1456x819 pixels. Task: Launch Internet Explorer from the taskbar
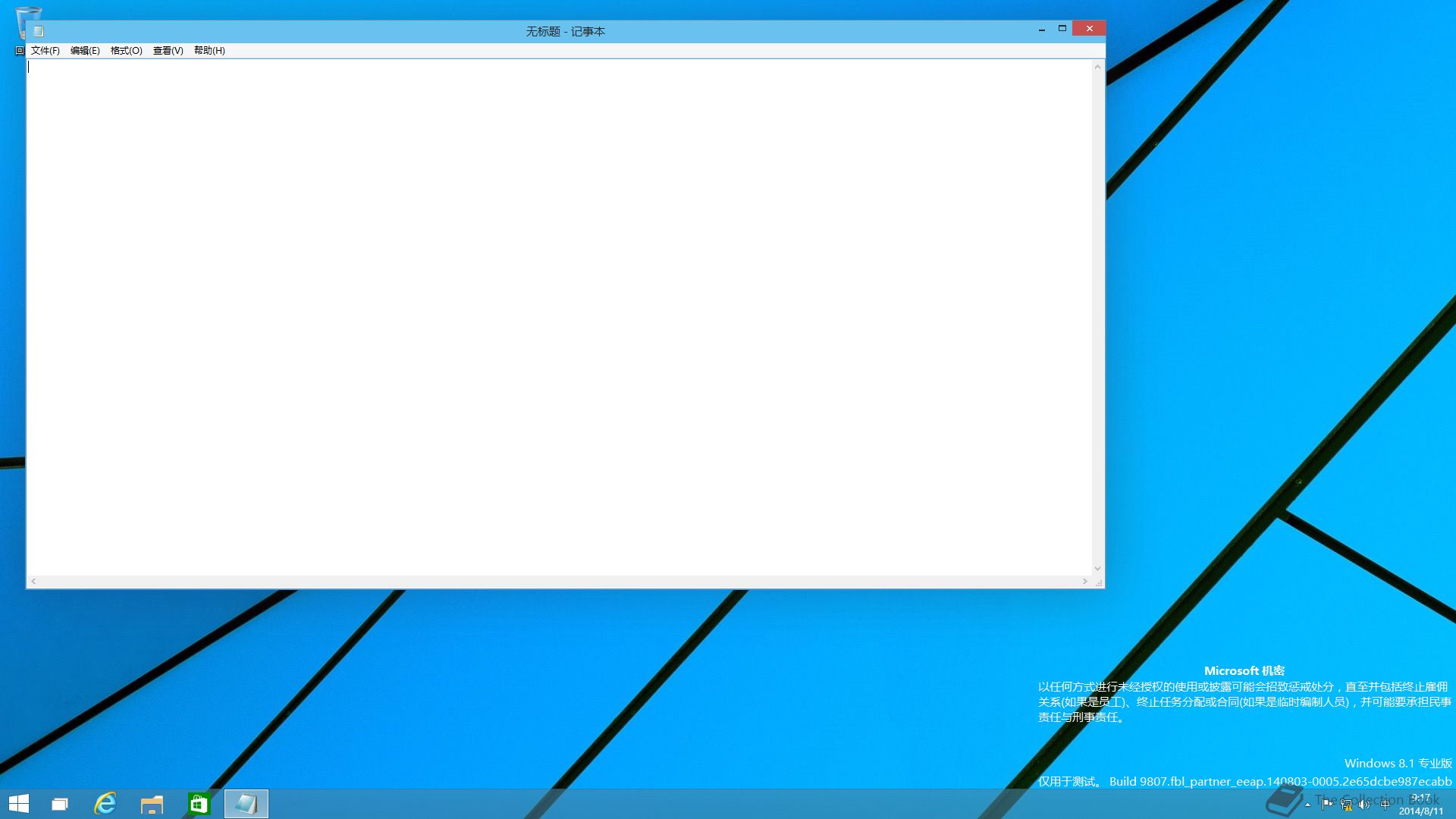pyautogui.click(x=105, y=803)
